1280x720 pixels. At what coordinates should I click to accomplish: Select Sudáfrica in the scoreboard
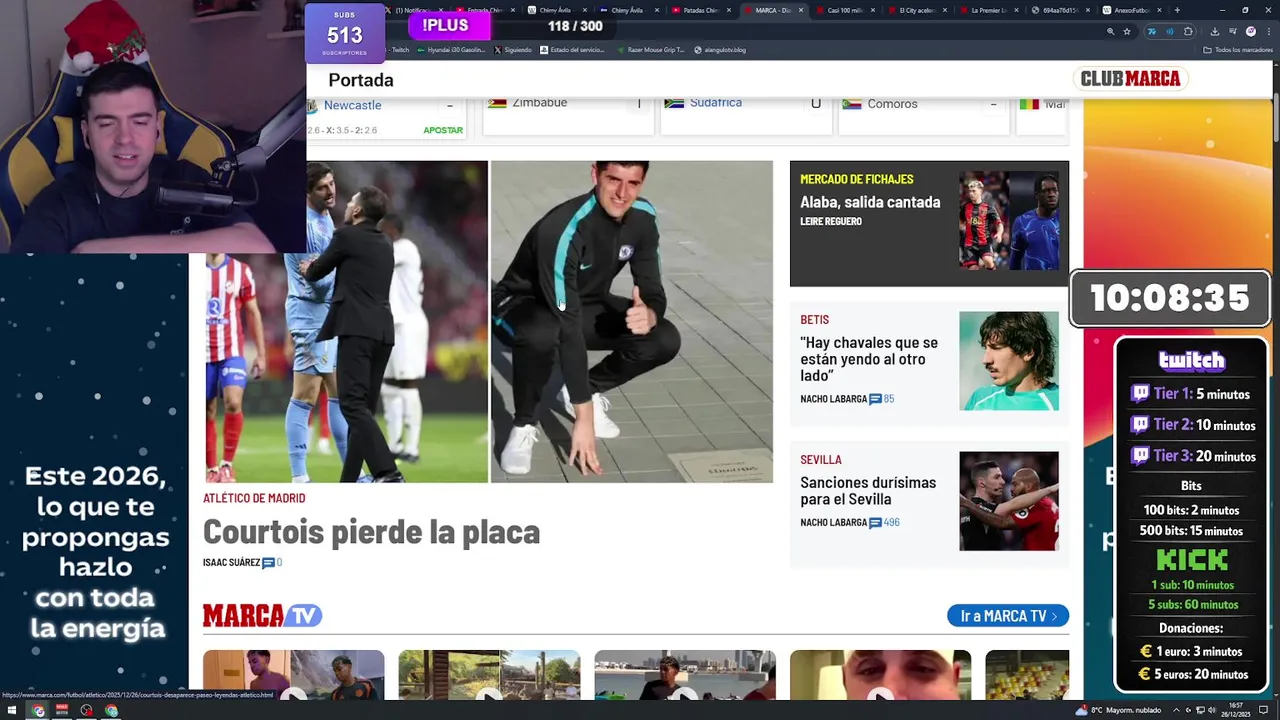point(715,103)
